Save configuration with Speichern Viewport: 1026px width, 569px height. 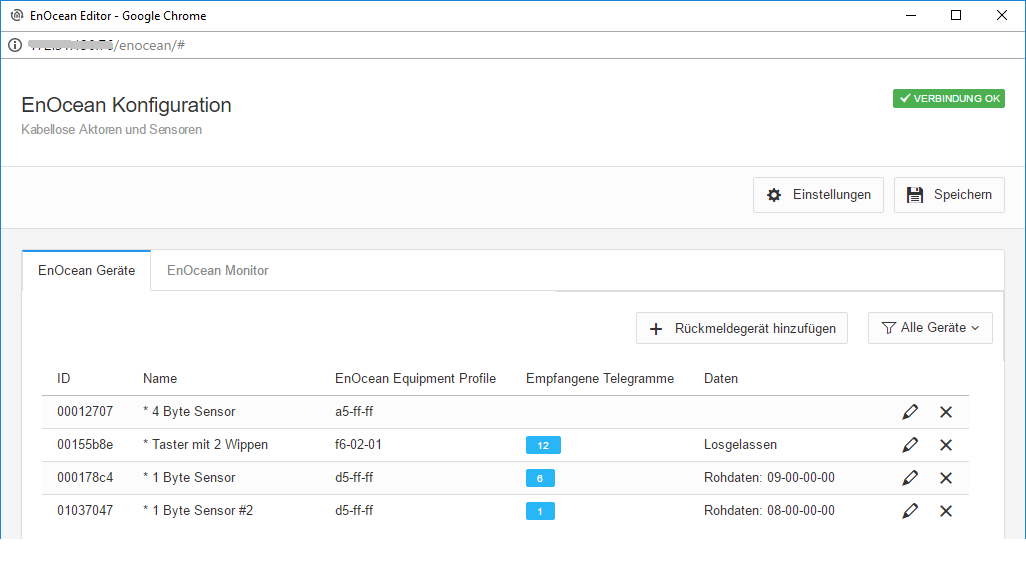(949, 195)
